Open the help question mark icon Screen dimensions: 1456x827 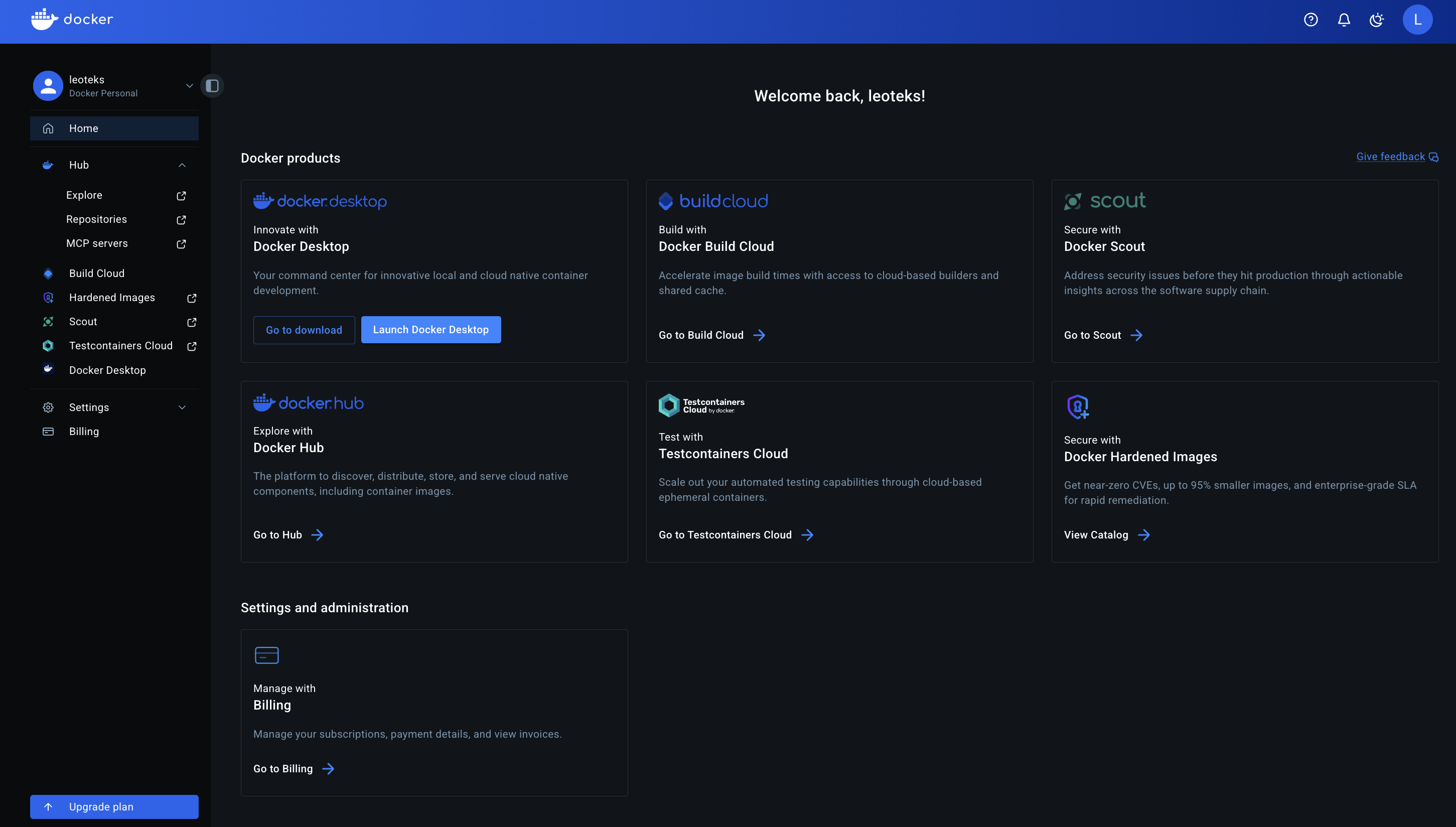(1311, 20)
